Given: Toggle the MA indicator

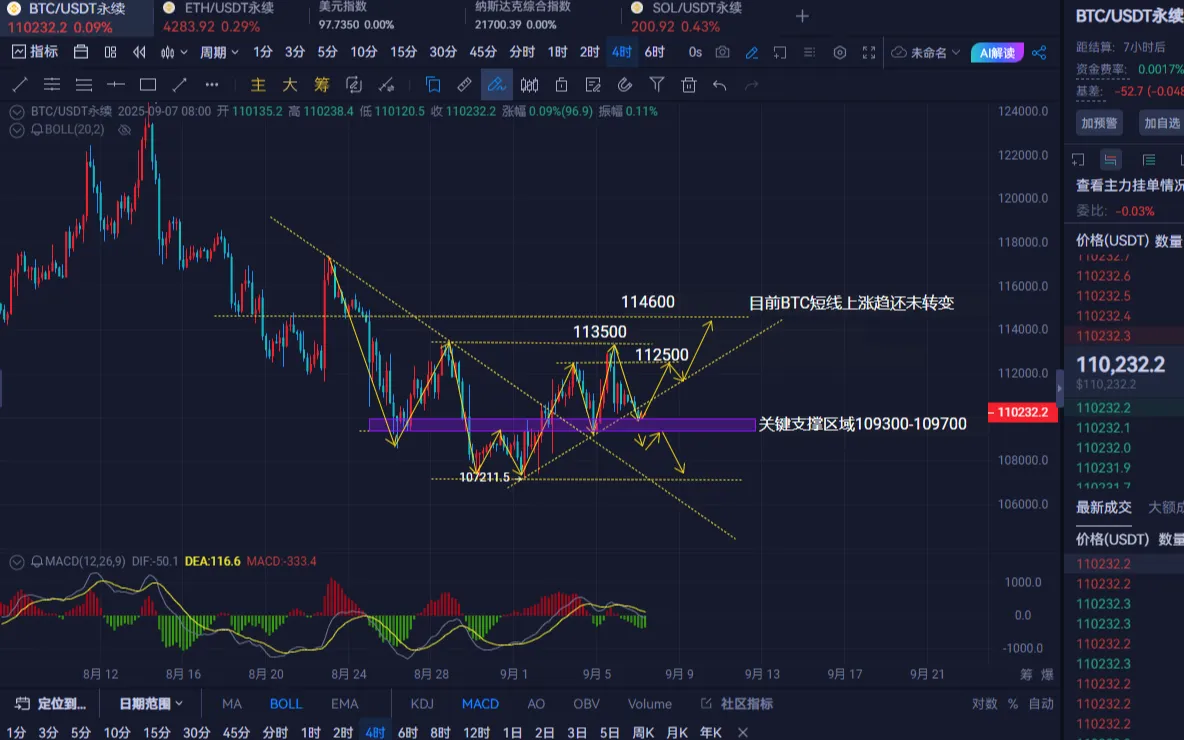Looking at the screenshot, I should [232, 704].
